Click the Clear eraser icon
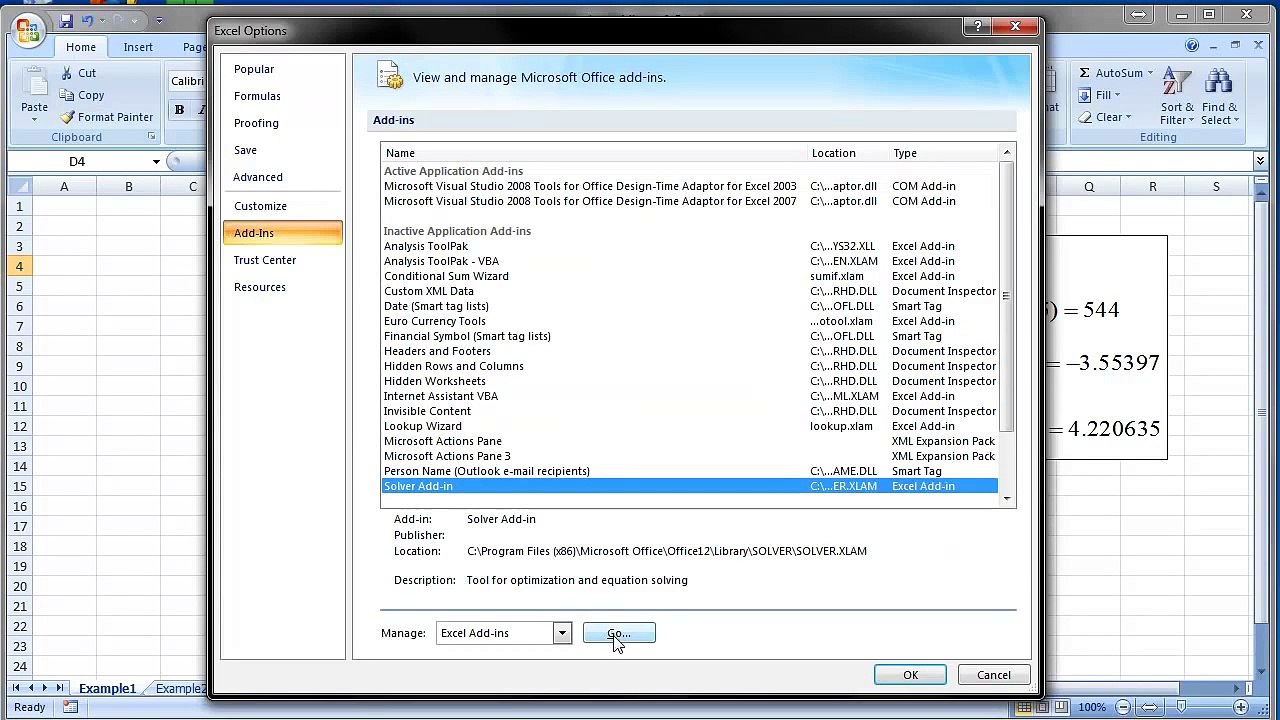Image resolution: width=1280 pixels, height=720 pixels. 1085,117
